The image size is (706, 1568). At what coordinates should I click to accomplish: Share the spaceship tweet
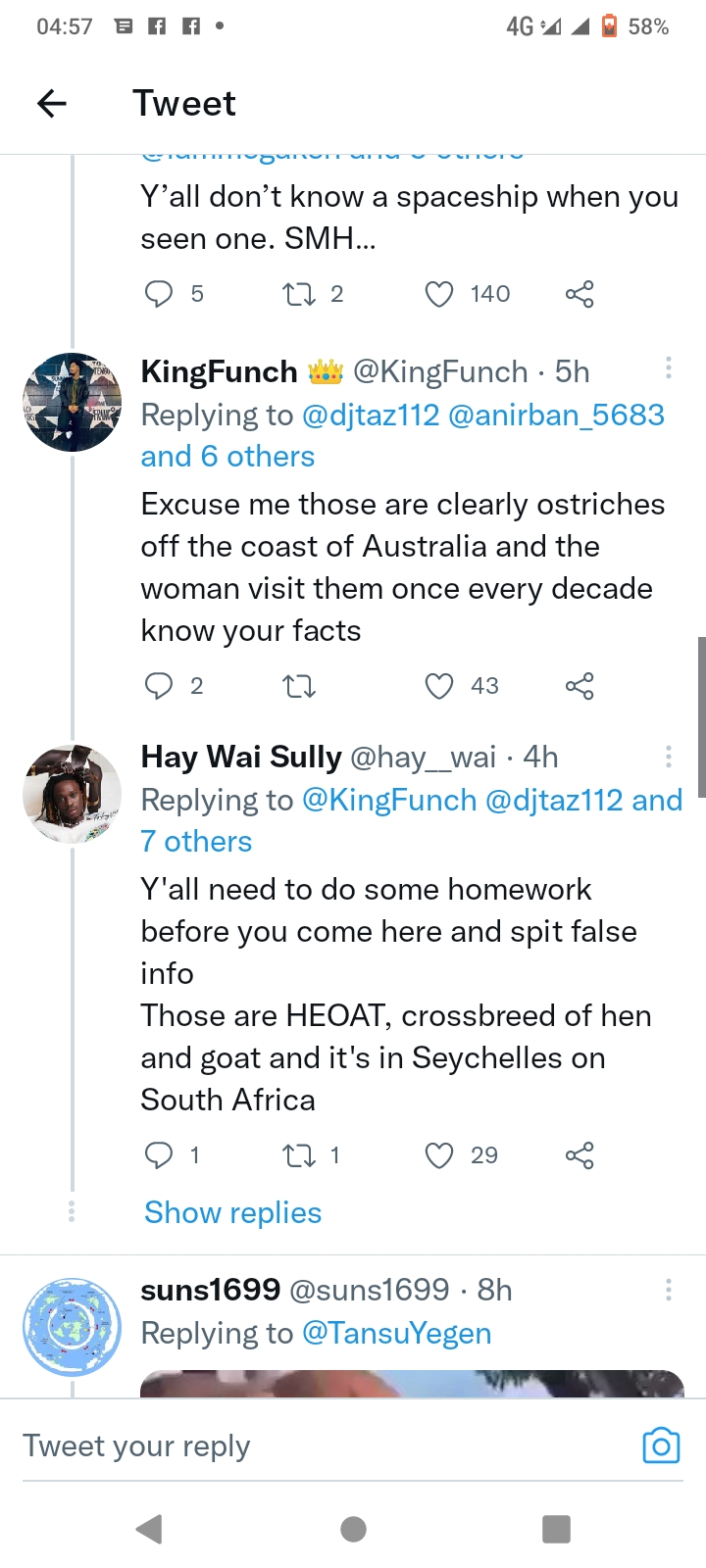coord(580,294)
